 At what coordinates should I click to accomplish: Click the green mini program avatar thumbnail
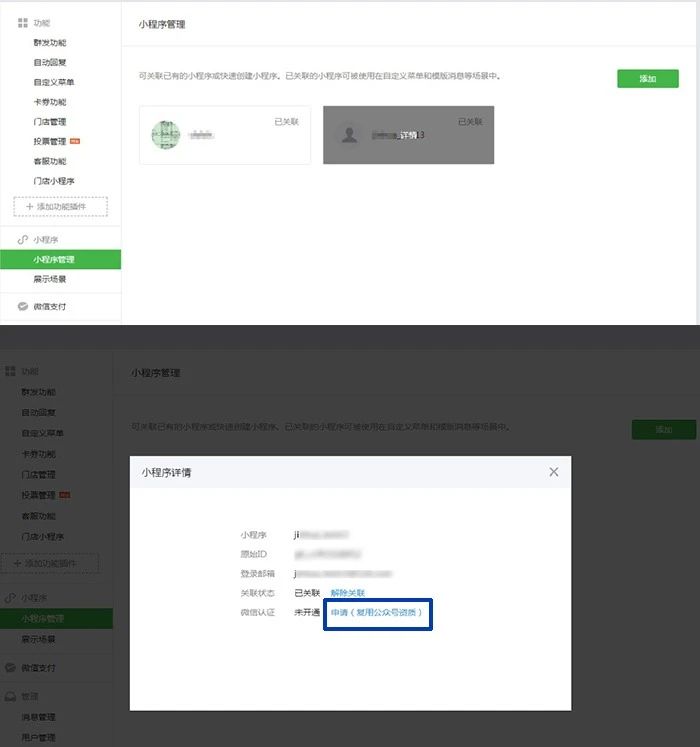(166, 135)
